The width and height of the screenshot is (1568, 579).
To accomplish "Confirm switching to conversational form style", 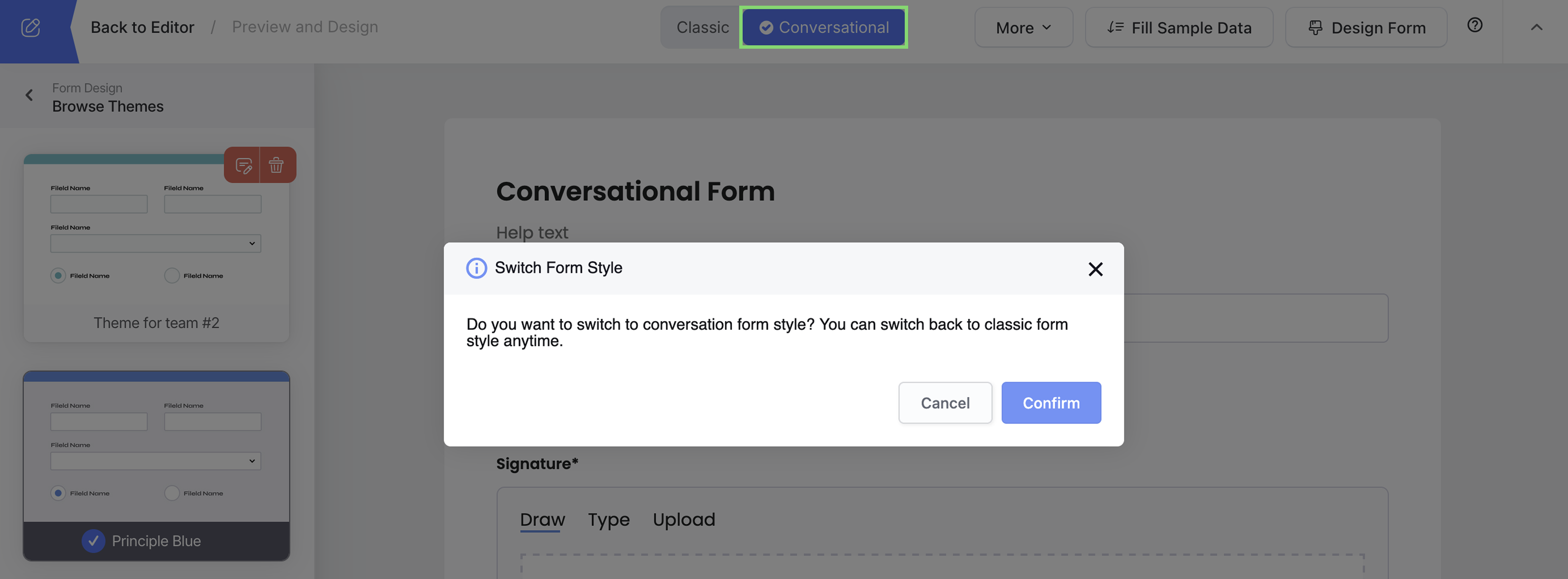I will tap(1051, 403).
